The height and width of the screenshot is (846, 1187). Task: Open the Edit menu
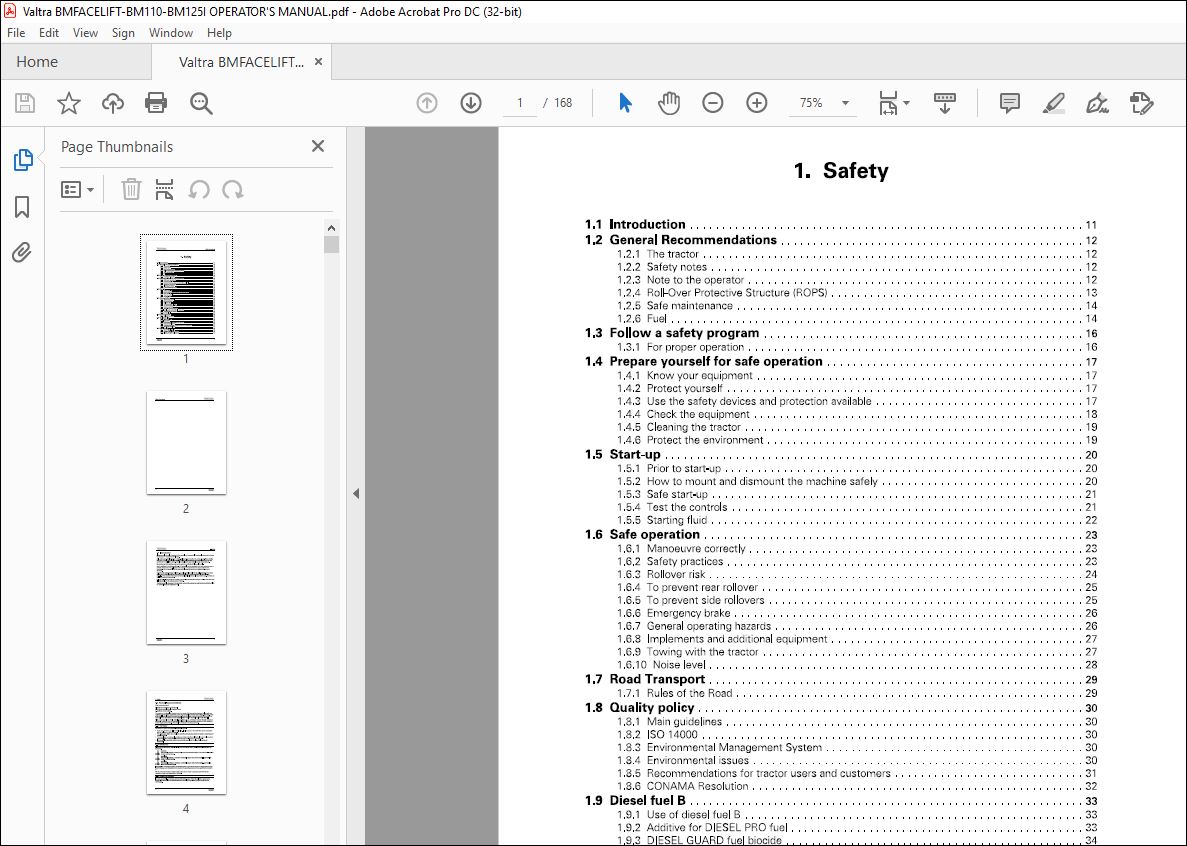coord(48,33)
